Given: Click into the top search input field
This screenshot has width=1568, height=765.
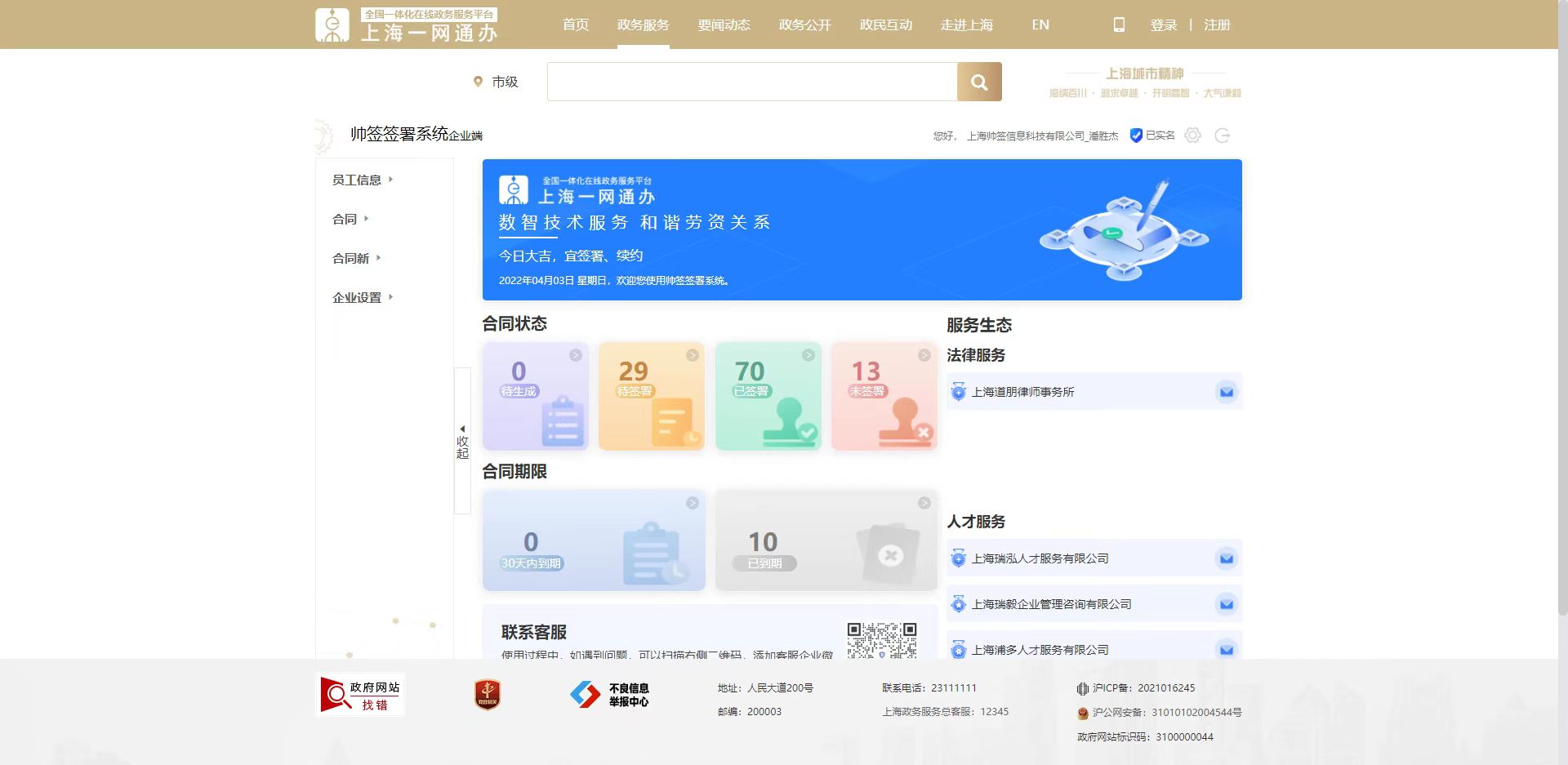Looking at the screenshot, I should coord(751,82).
